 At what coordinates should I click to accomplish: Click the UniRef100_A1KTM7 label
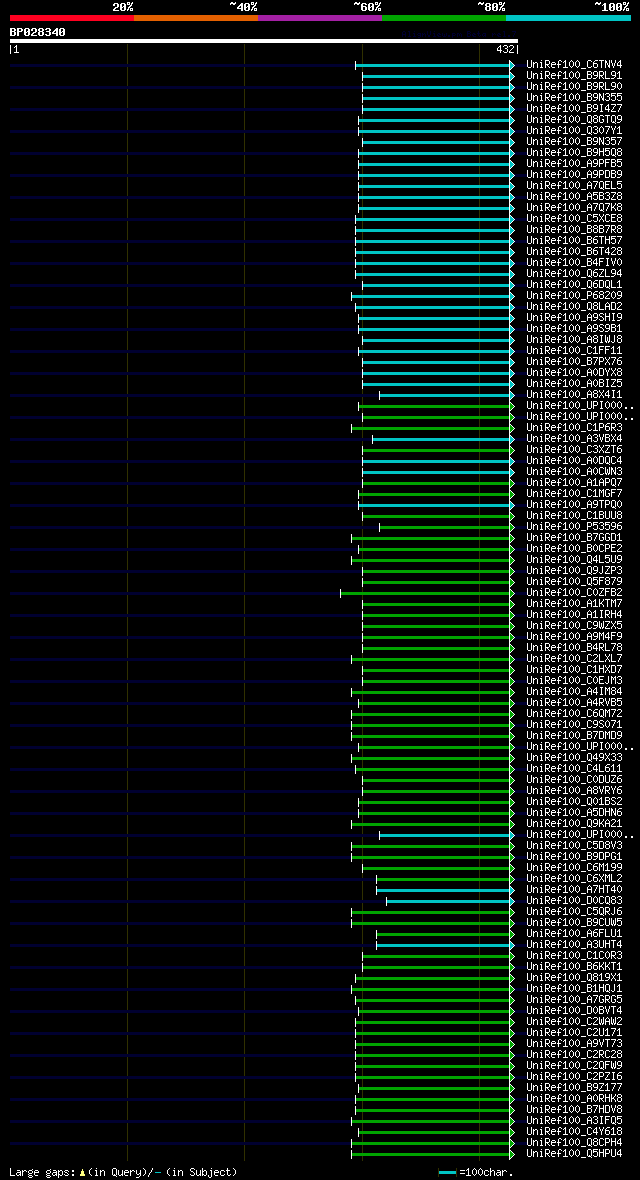pyautogui.click(x=574, y=604)
